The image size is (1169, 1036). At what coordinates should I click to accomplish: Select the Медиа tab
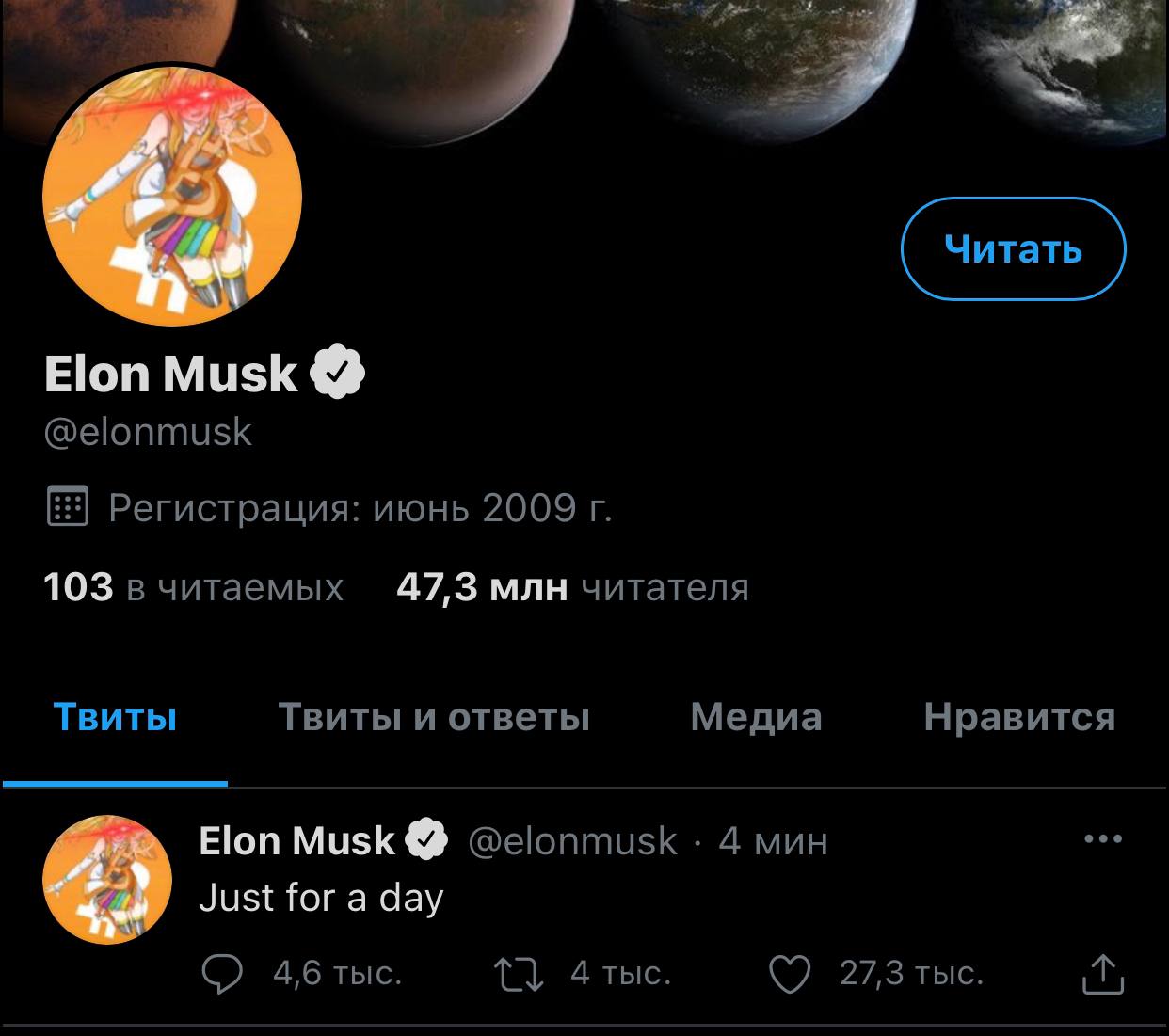(756, 717)
